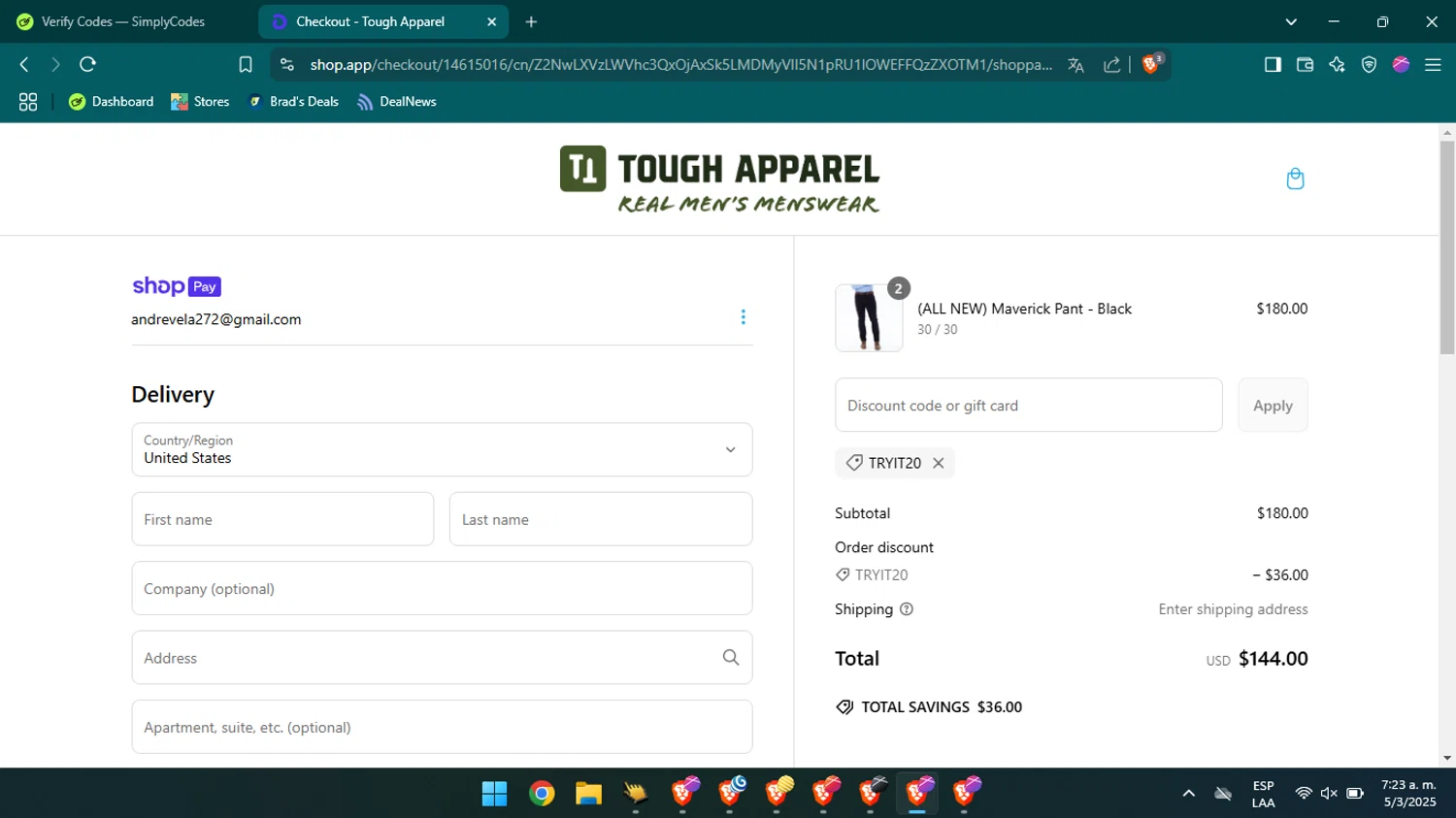Open File Explorer from taskbar
This screenshot has height=818, width=1456.
588,794
